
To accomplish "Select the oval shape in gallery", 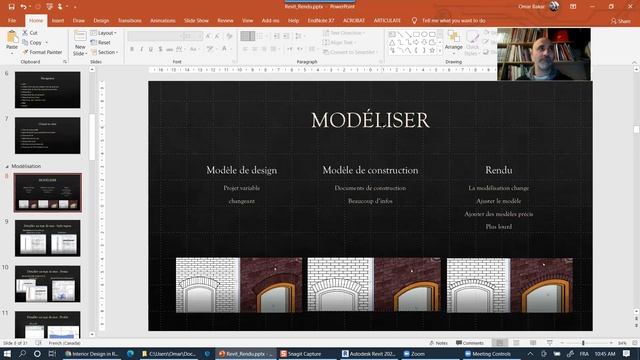I will pyautogui.click(x=424, y=34).
